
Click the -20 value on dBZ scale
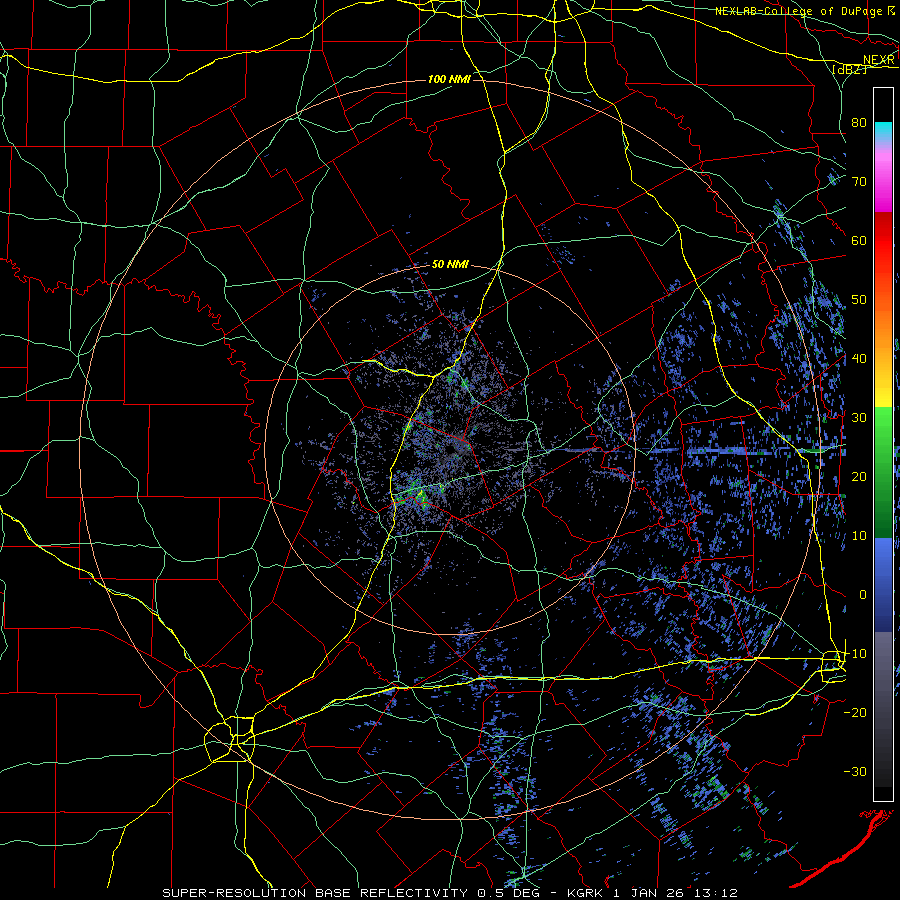point(855,713)
